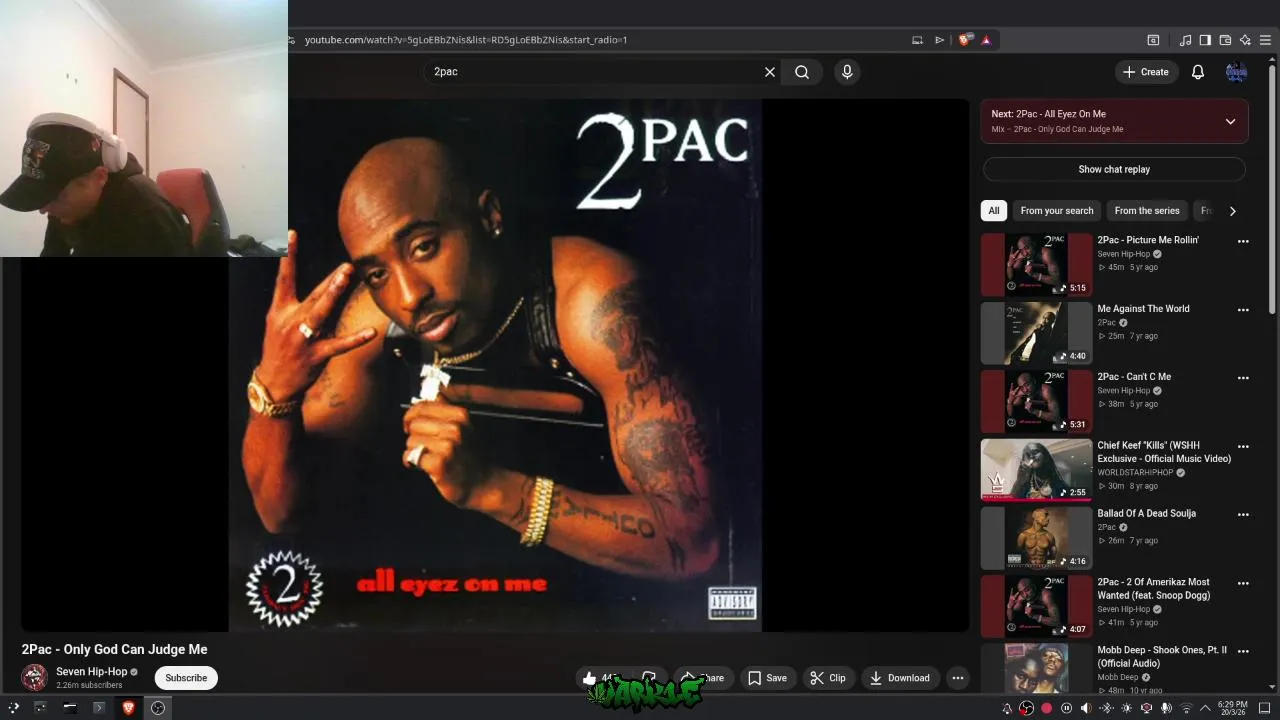The width and height of the screenshot is (1280, 720).
Task: Start voice search with the microphone
Action: [x=847, y=72]
